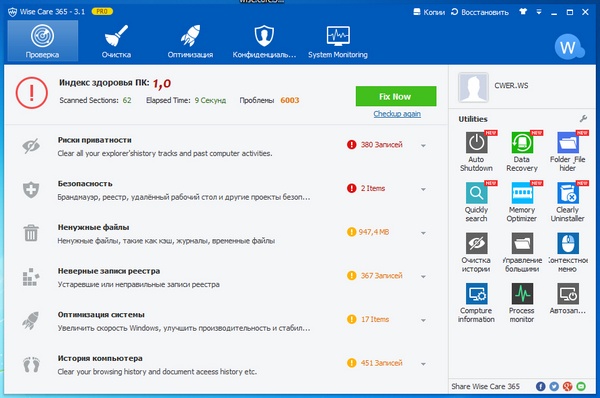Click the green chat share icon

click(x=581, y=387)
